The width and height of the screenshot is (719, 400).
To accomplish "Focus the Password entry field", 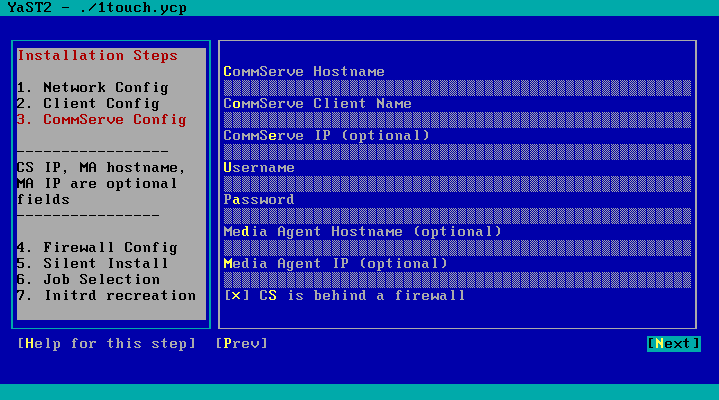I will 456,215.
